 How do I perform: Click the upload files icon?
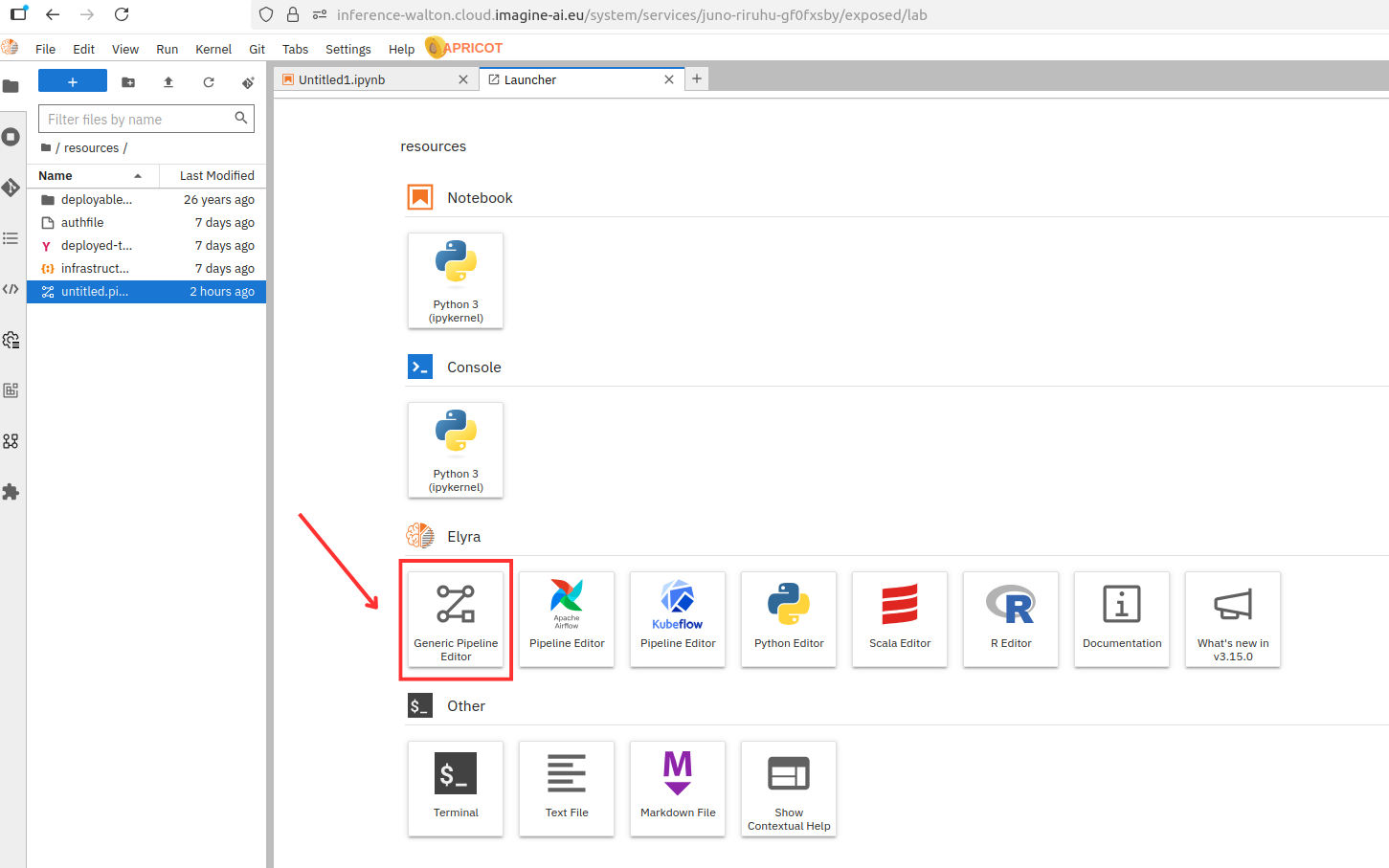[168, 82]
